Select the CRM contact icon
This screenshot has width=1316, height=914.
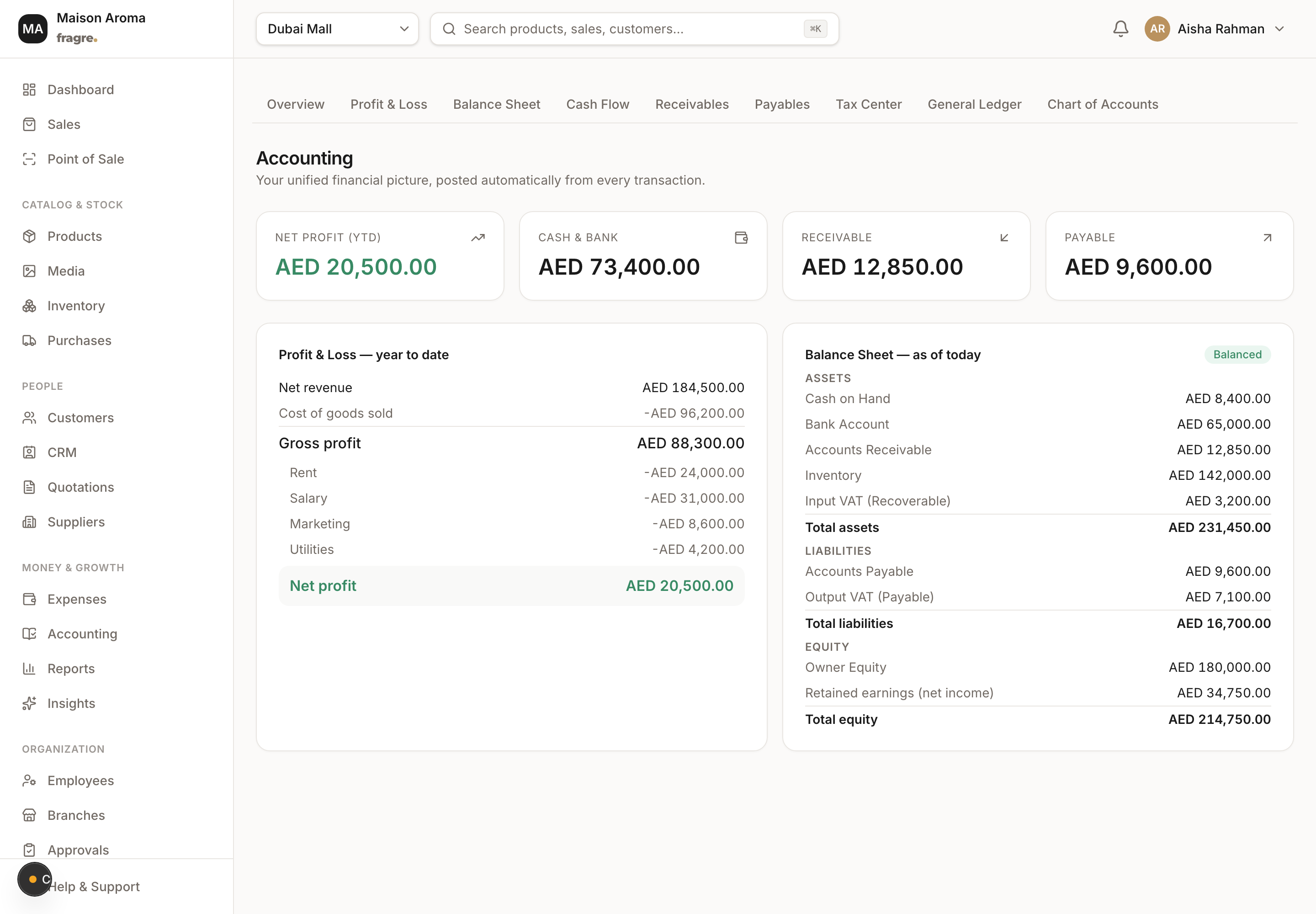coord(29,452)
